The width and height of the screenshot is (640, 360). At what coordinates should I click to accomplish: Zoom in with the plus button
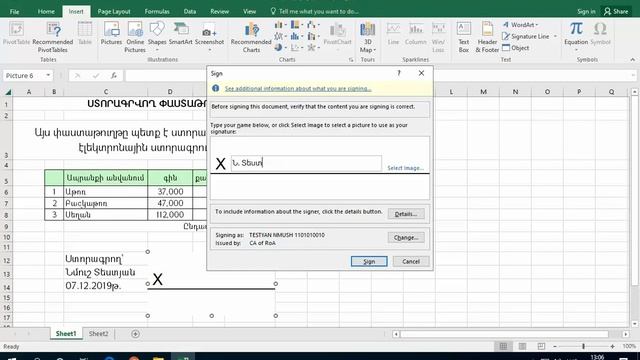(612, 346)
